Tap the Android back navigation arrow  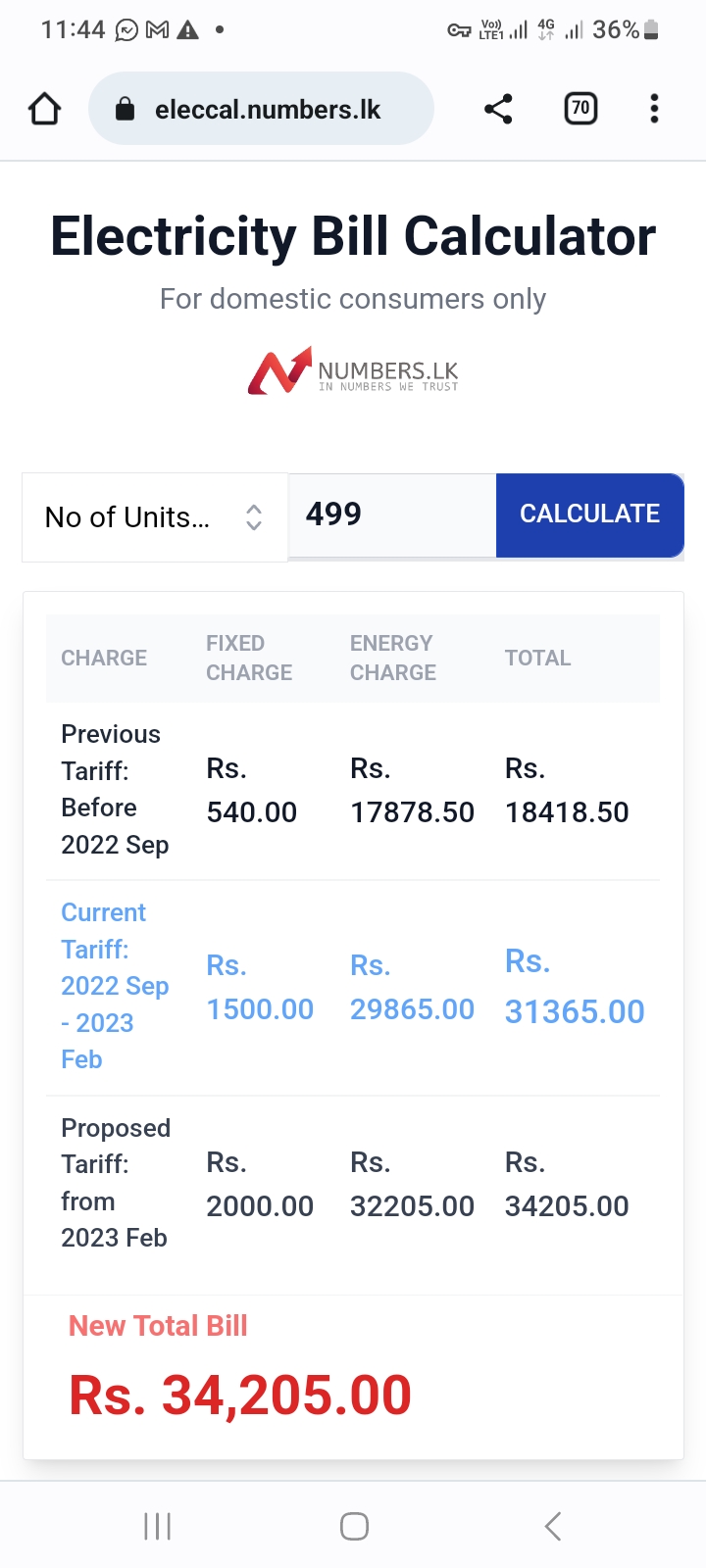tap(553, 1526)
